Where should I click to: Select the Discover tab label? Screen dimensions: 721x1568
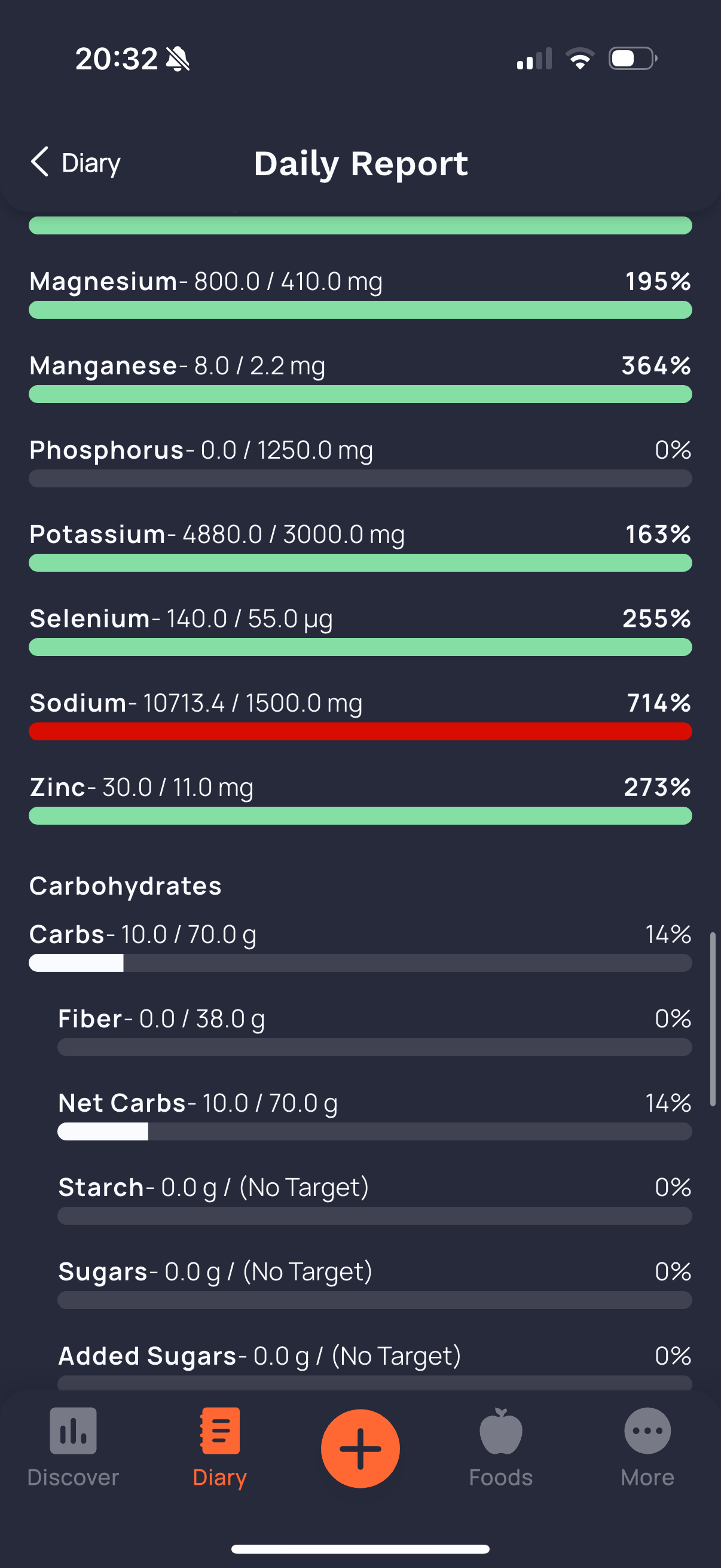point(73,1477)
